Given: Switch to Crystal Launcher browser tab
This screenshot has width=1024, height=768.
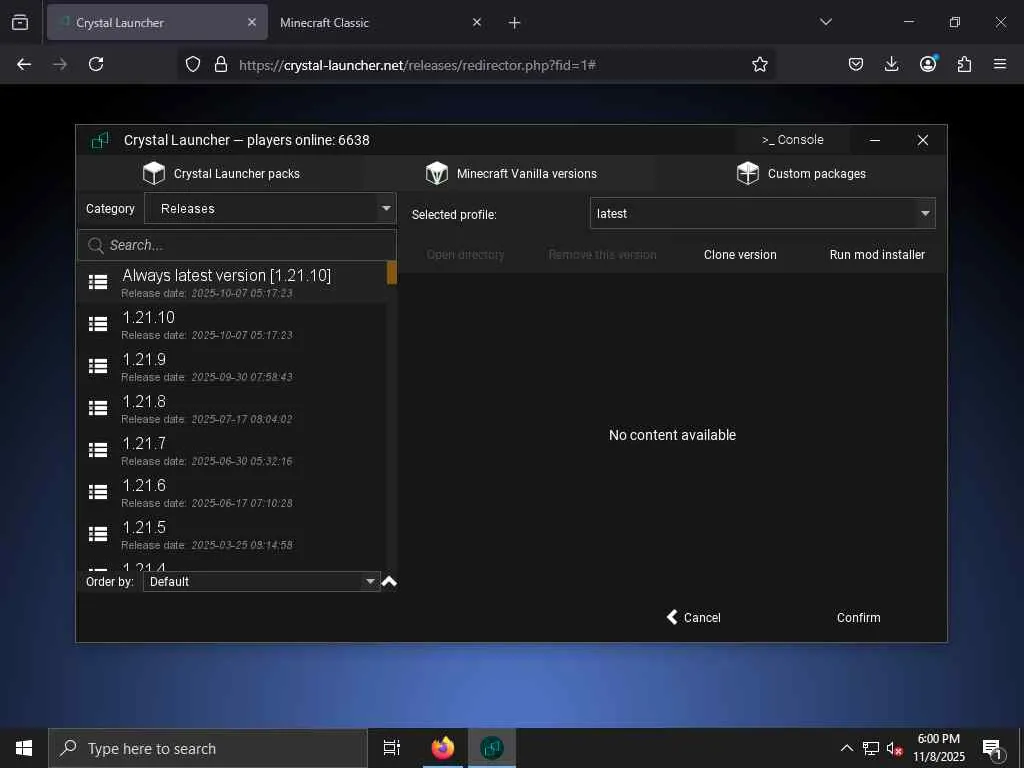Looking at the screenshot, I should (x=157, y=23).
